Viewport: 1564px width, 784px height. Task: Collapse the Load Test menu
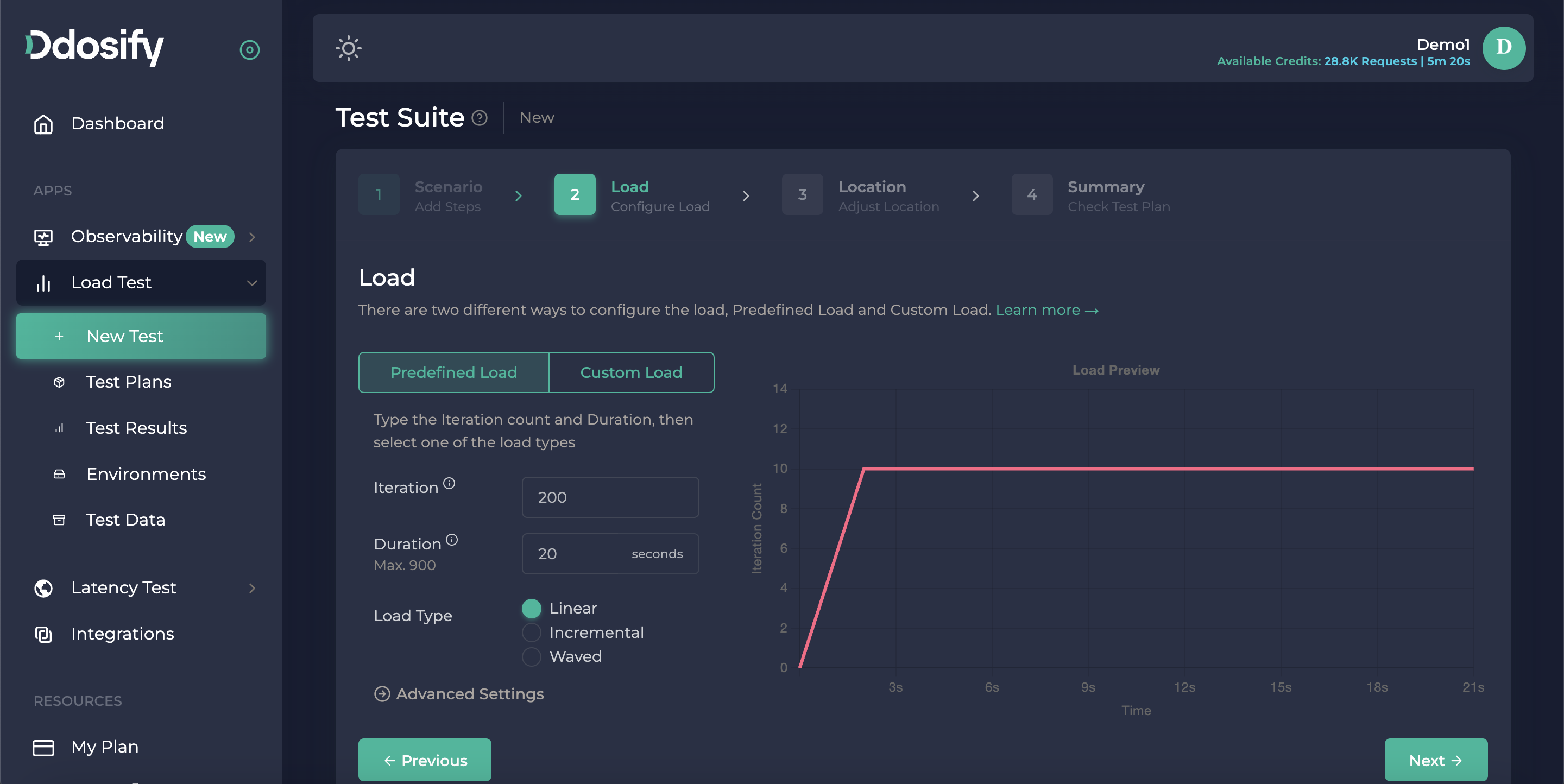pos(251,283)
